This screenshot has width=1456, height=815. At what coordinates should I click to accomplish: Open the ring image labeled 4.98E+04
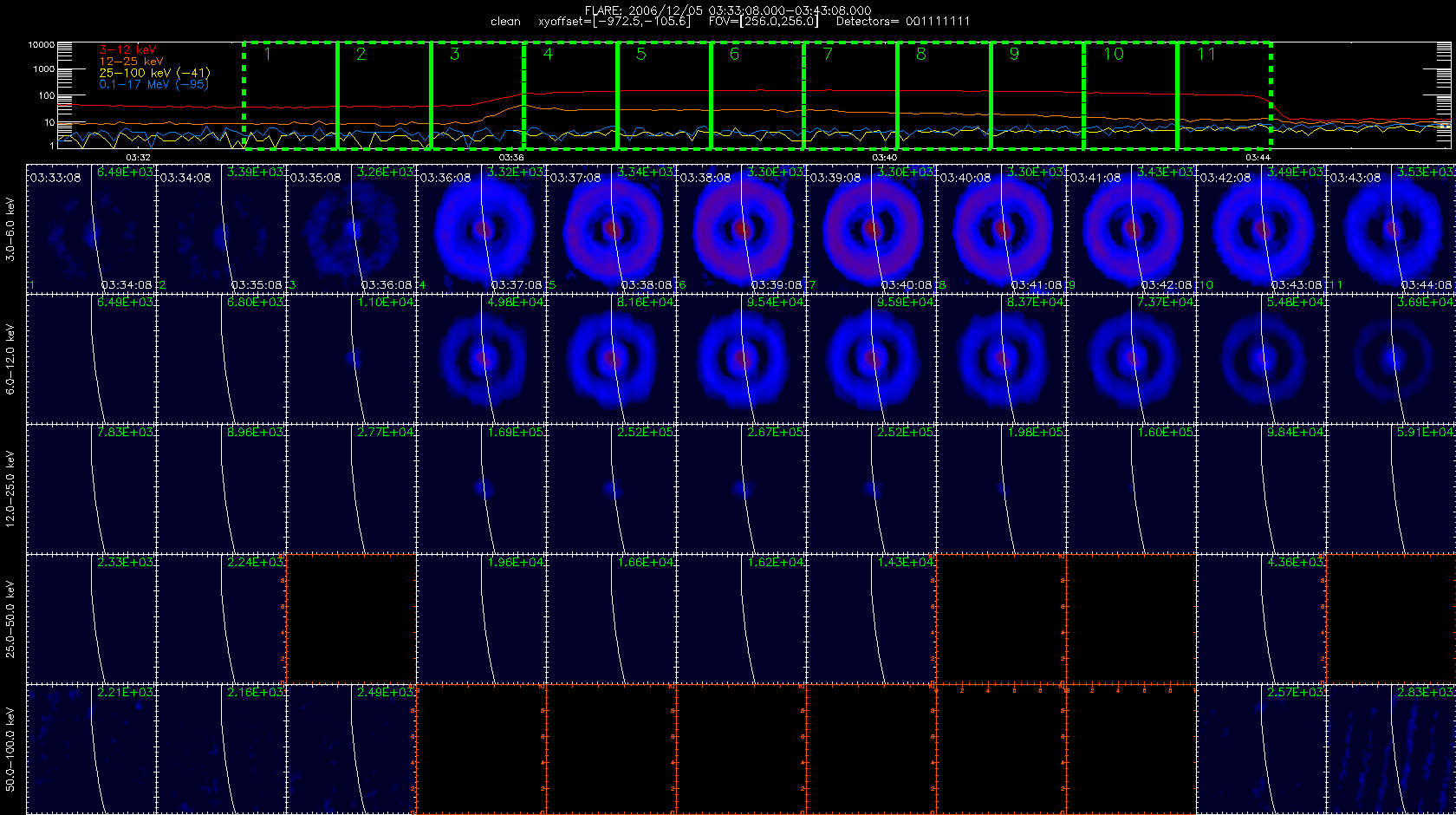481,359
